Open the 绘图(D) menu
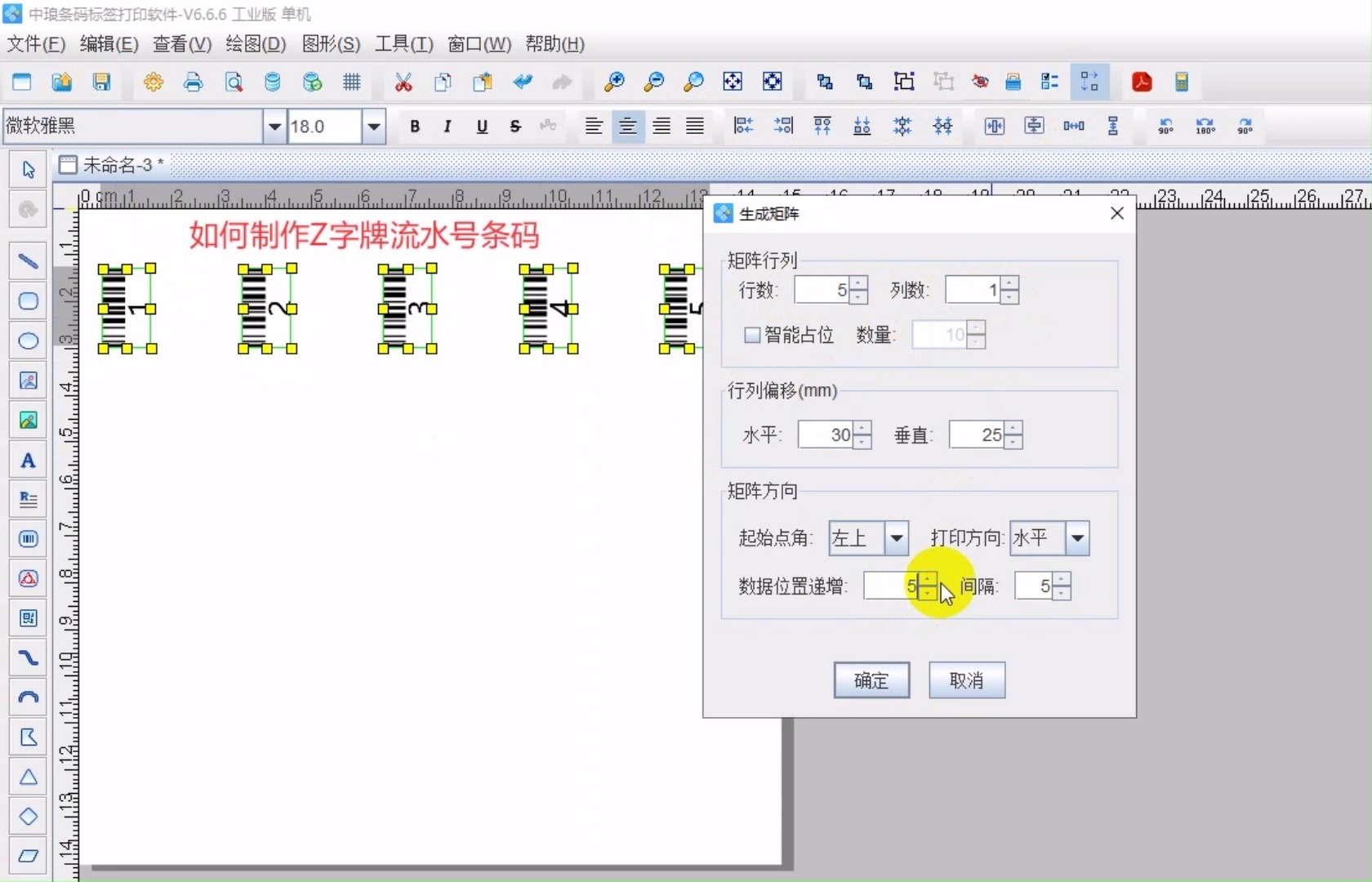This screenshot has height=882, width=1372. [256, 44]
